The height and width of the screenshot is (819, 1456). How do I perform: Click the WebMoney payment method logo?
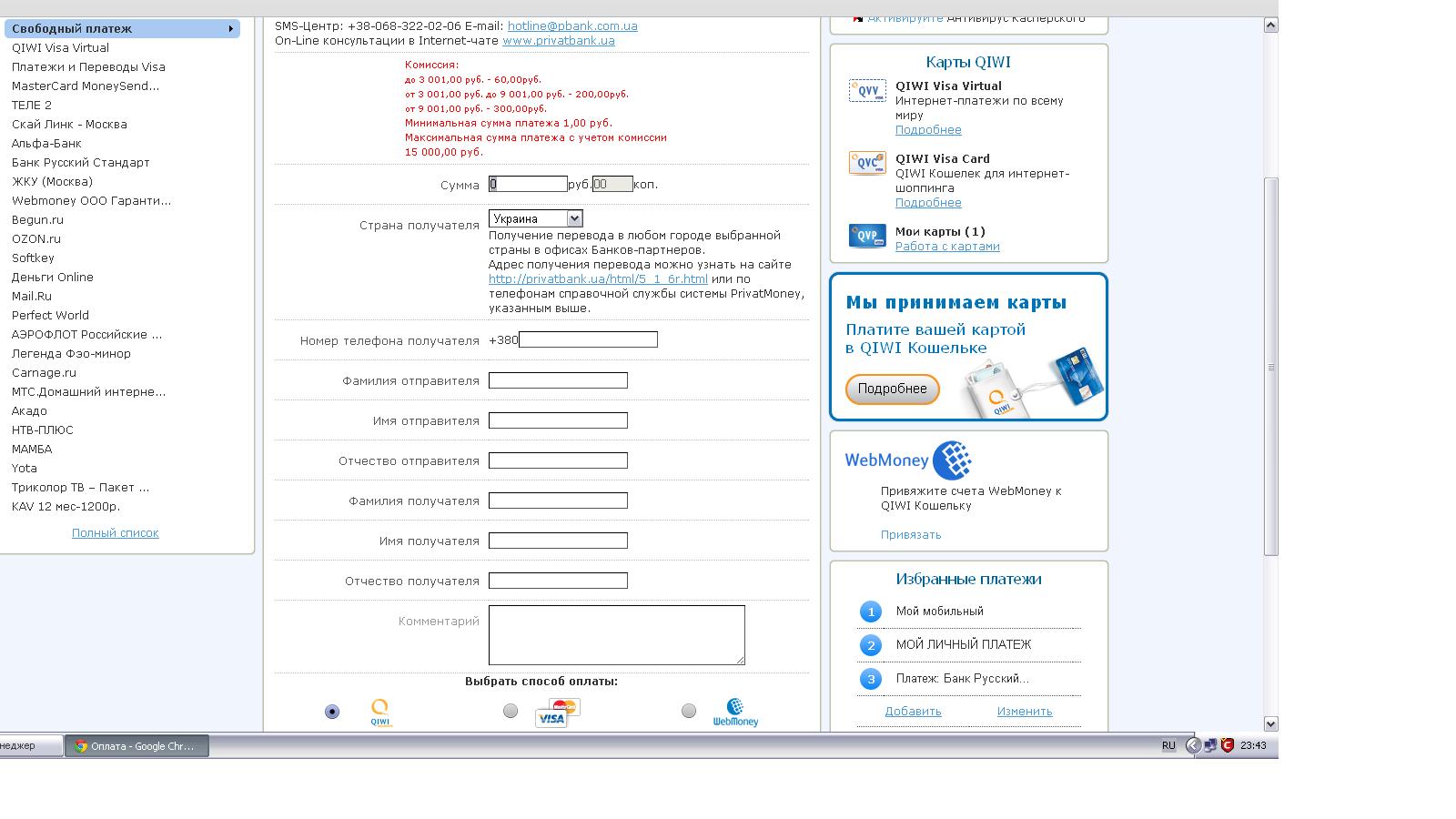click(x=735, y=713)
